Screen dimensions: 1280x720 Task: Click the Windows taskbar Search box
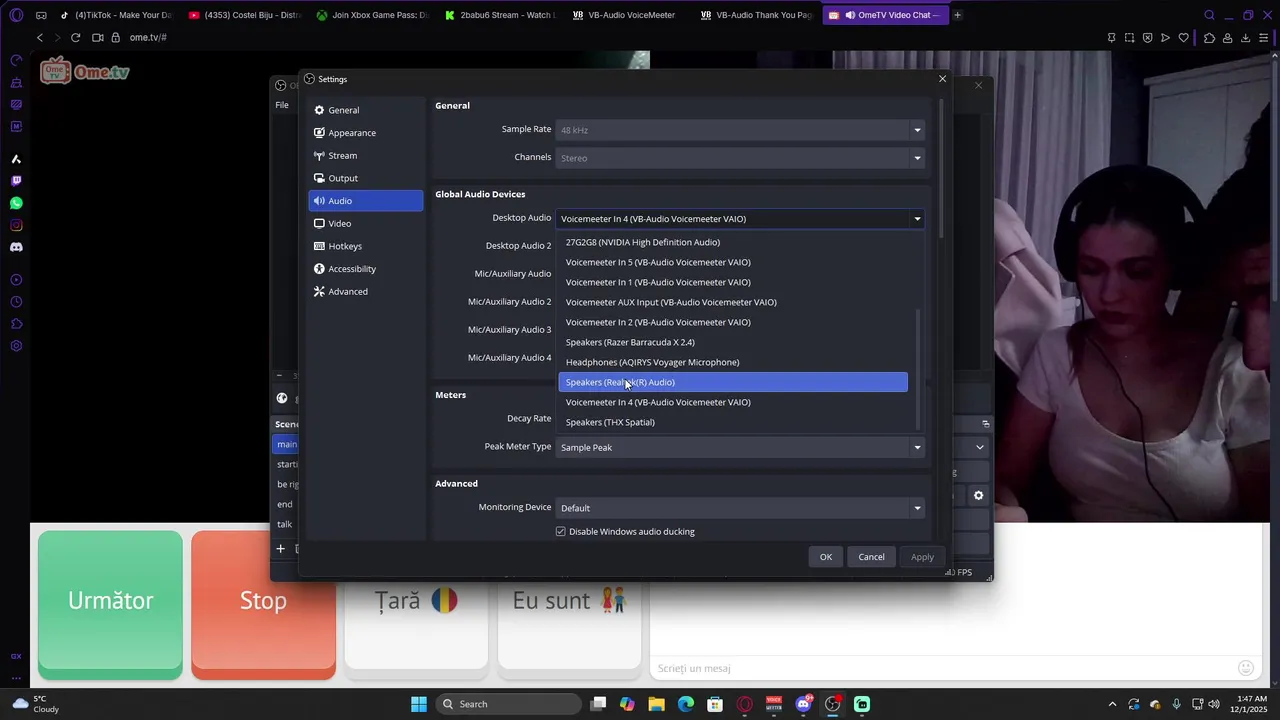coord(510,704)
